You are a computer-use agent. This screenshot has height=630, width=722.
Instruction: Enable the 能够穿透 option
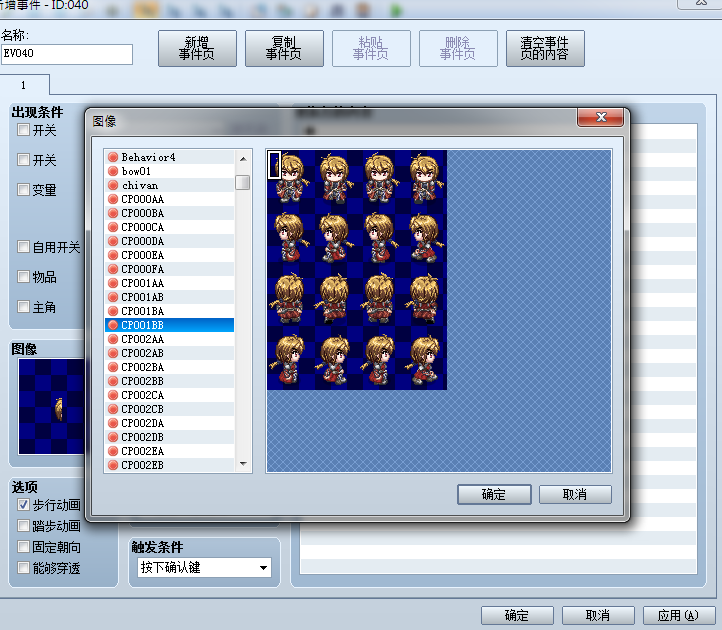pyautogui.click(x=23, y=567)
